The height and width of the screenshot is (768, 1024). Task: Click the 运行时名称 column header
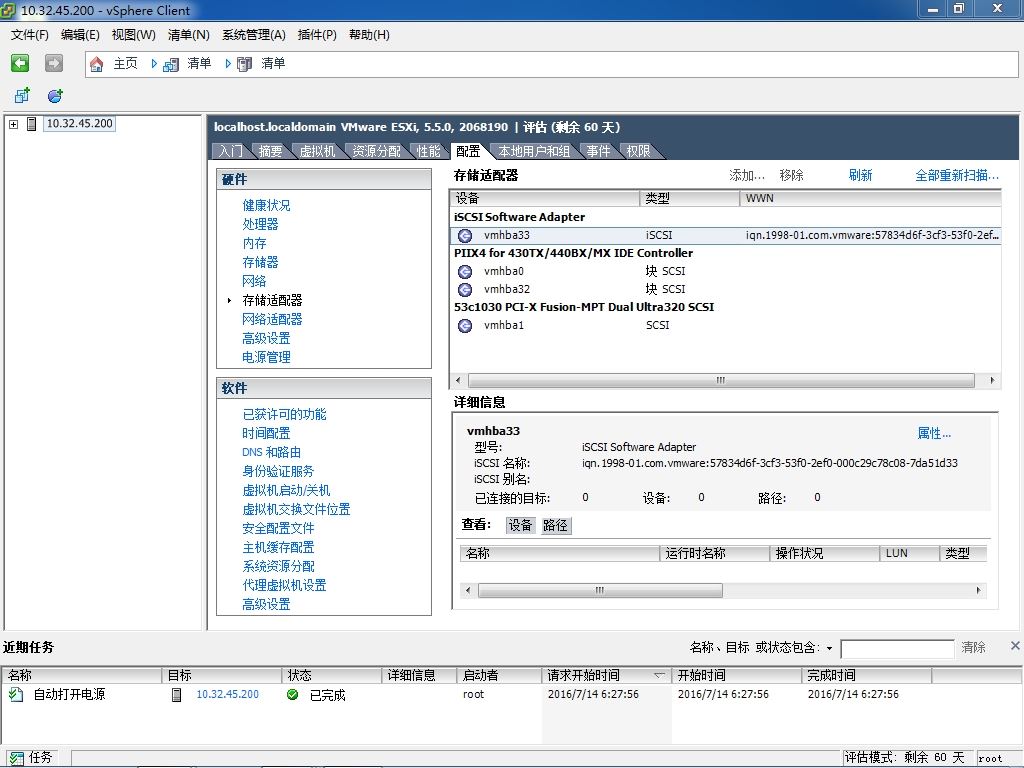715,553
